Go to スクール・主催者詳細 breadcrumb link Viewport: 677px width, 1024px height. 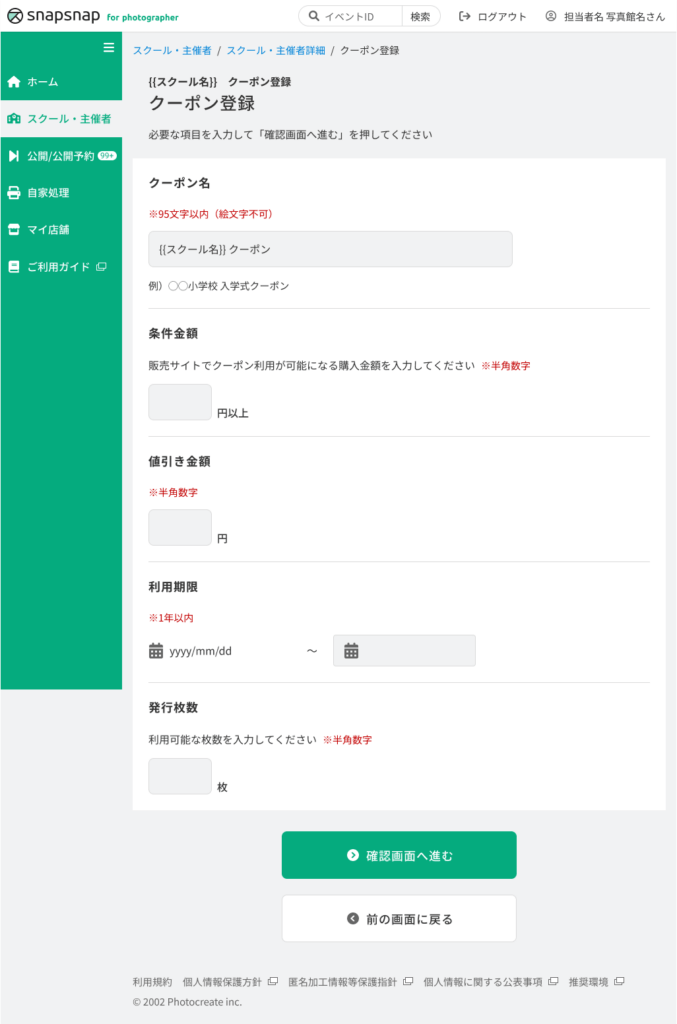(276, 50)
